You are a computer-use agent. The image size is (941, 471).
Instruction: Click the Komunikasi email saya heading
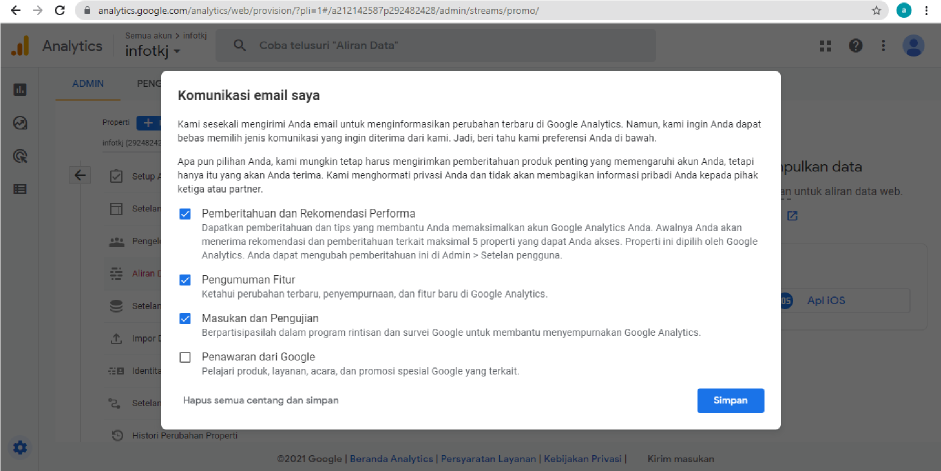(x=248, y=95)
